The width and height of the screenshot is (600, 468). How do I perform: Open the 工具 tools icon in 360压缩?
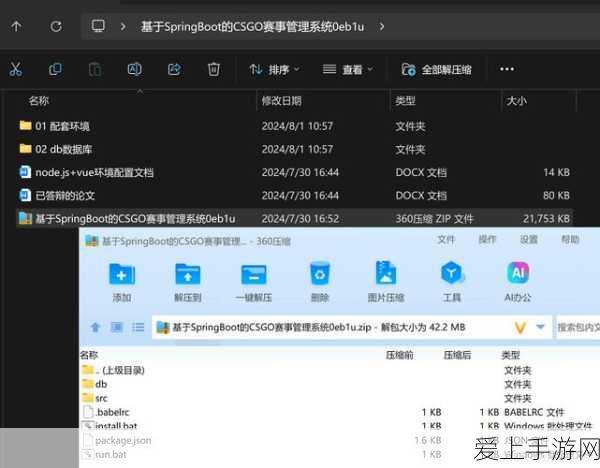tap(452, 282)
